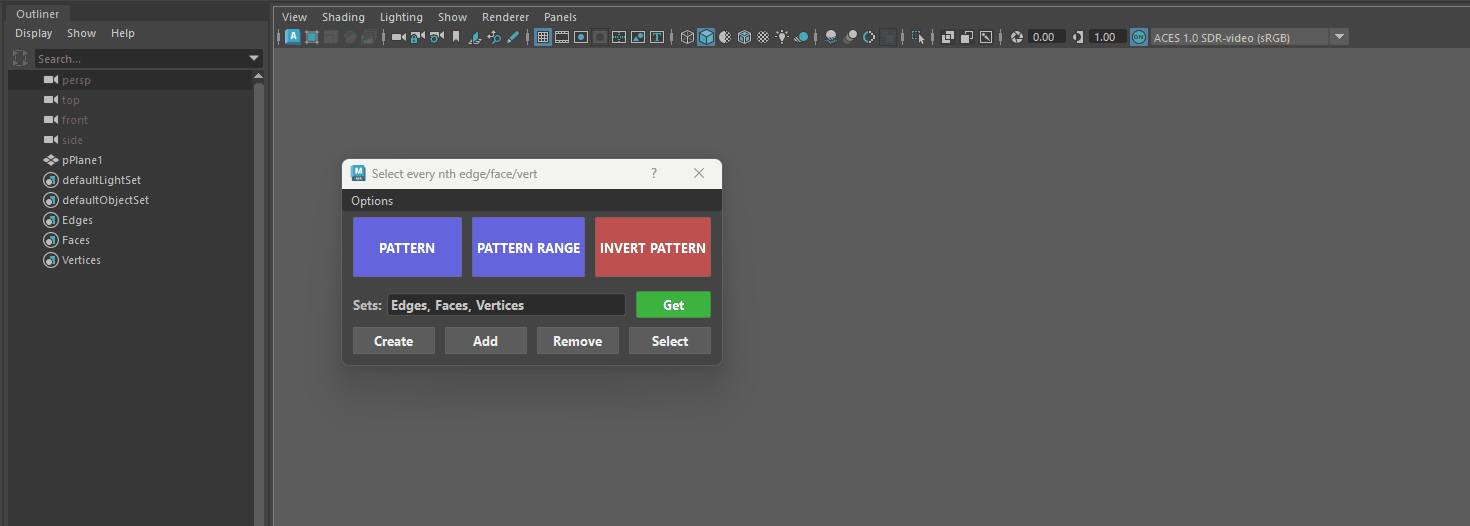
Task: Click the Textured checker sphere icon
Action: [763, 37]
